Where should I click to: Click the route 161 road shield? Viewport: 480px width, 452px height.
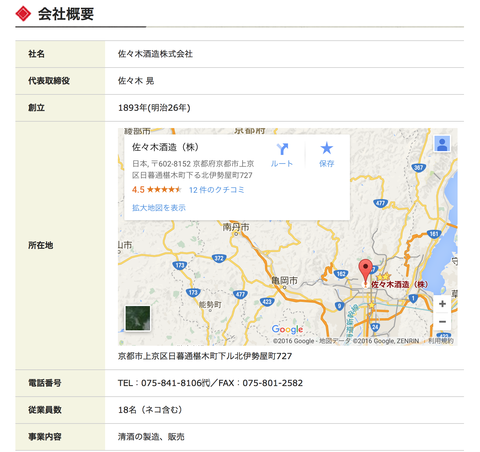click(x=434, y=234)
